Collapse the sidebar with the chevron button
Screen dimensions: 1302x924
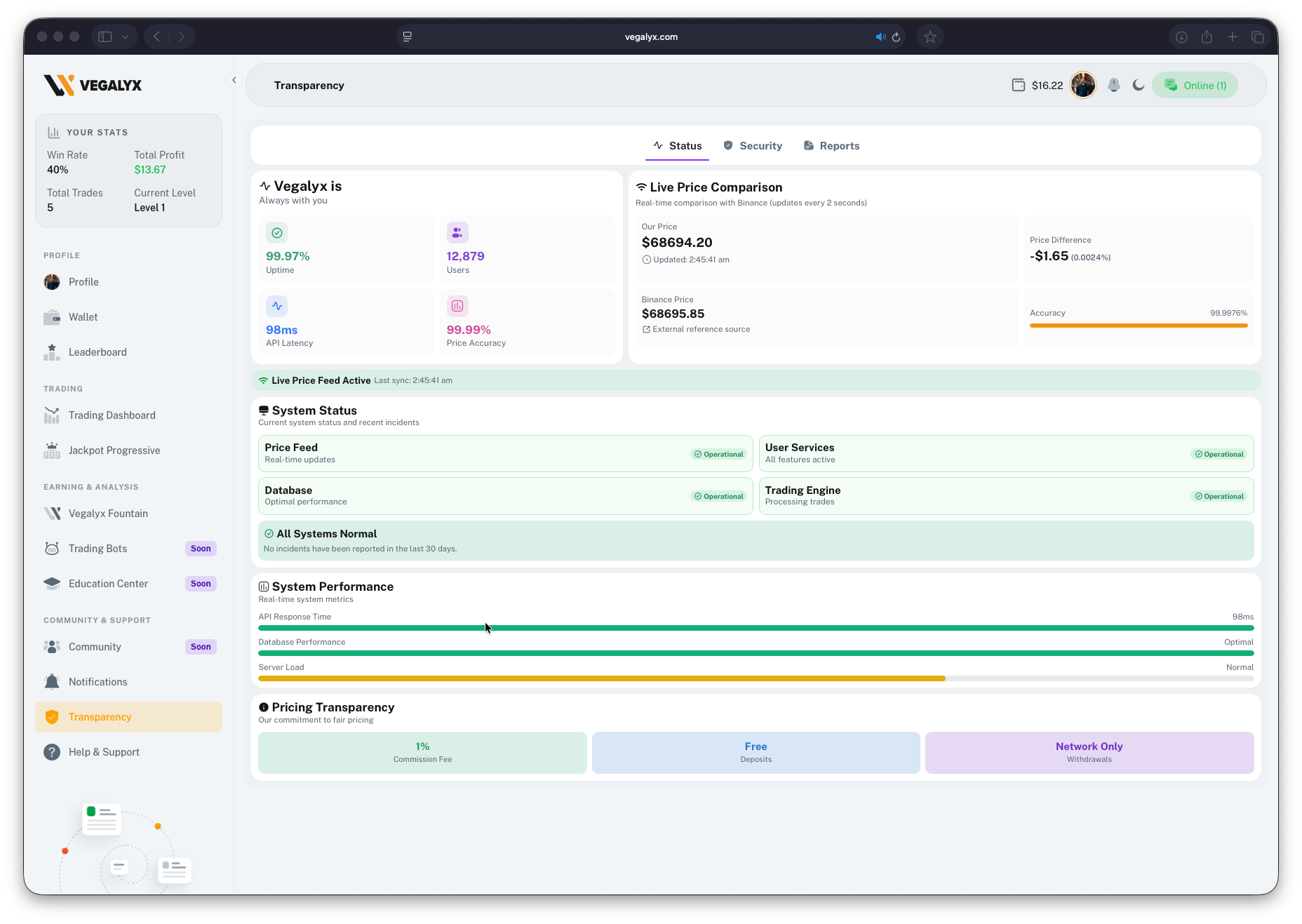point(234,80)
